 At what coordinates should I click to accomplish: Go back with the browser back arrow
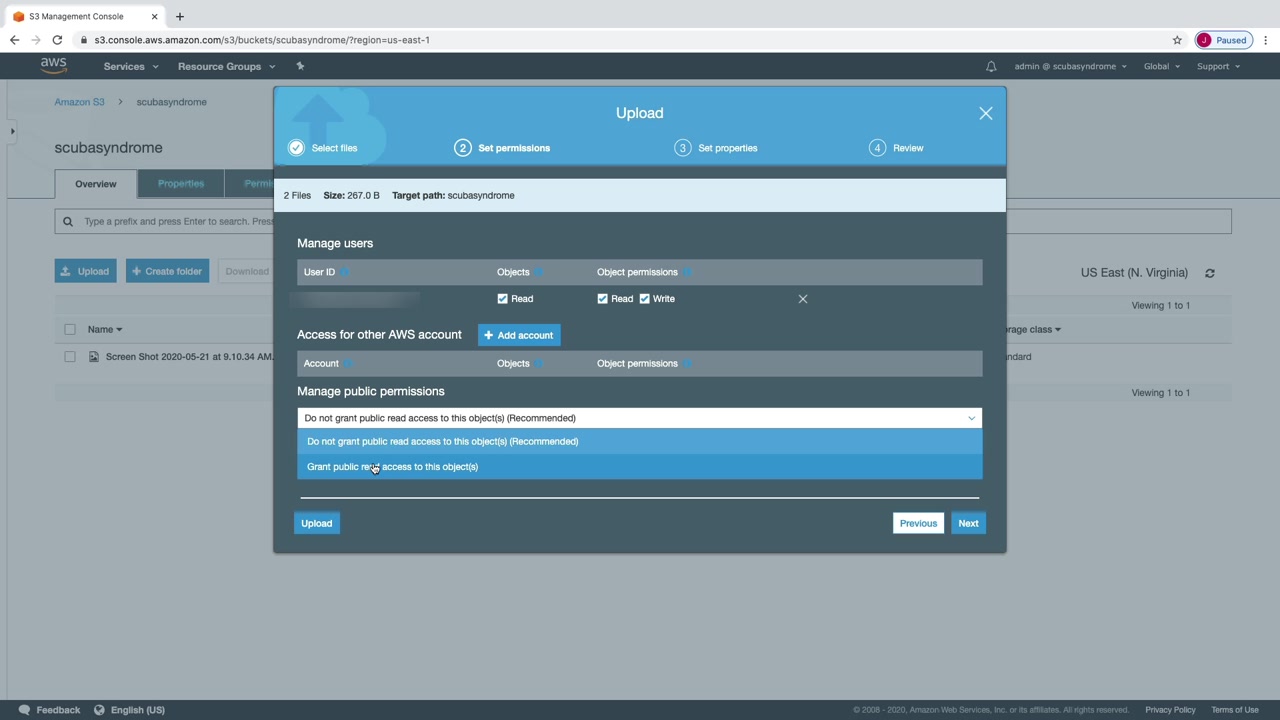pyautogui.click(x=14, y=40)
